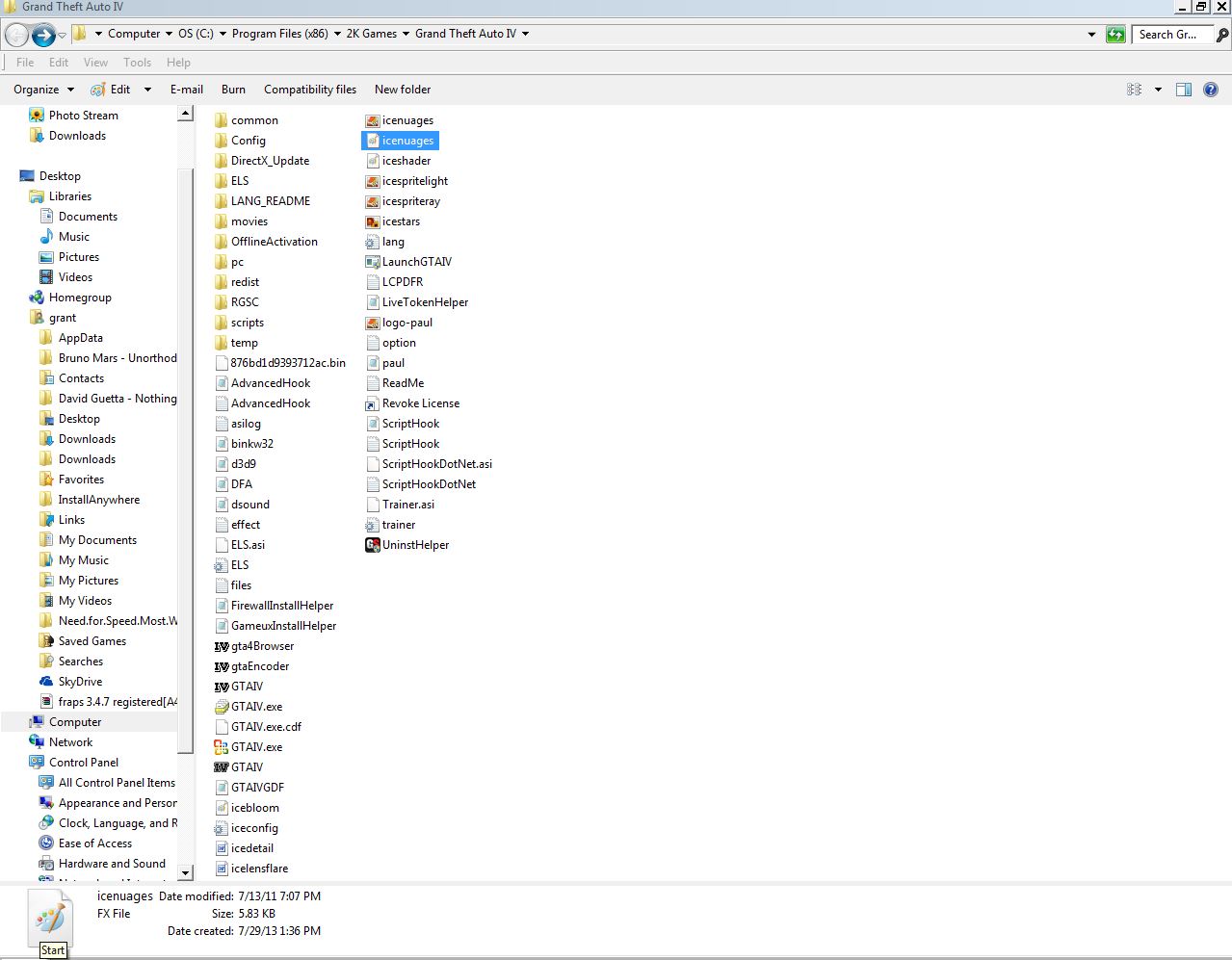Screen dimensions: 1232x960
Task: Create a New folder
Action: [x=403, y=90]
